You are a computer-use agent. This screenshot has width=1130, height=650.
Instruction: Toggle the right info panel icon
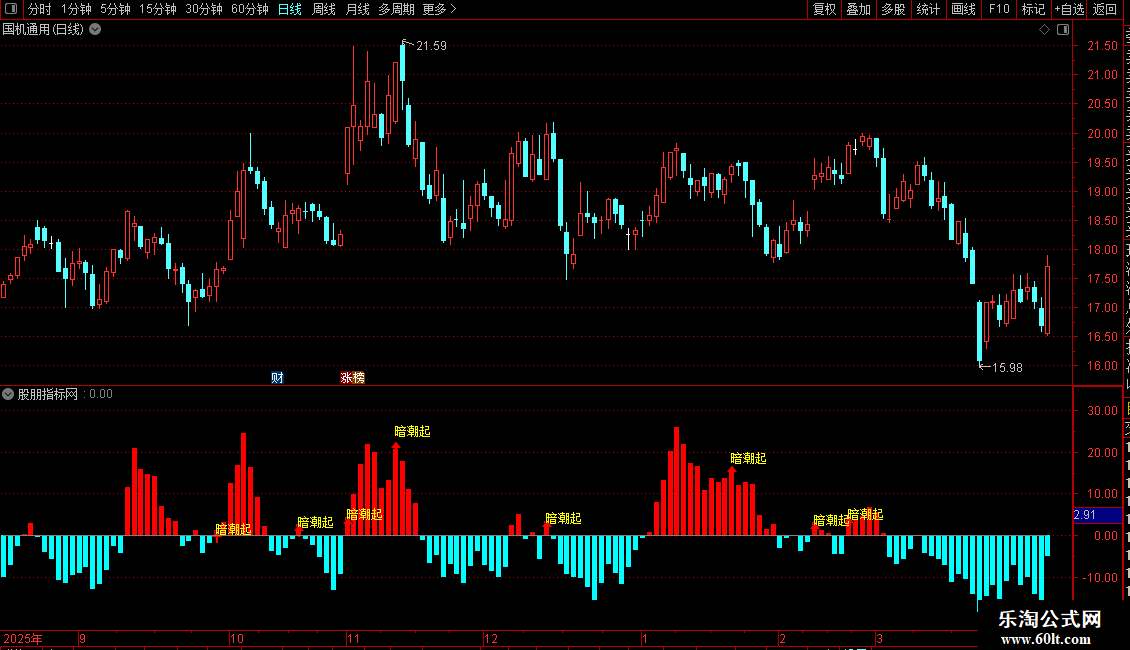(1063, 30)
